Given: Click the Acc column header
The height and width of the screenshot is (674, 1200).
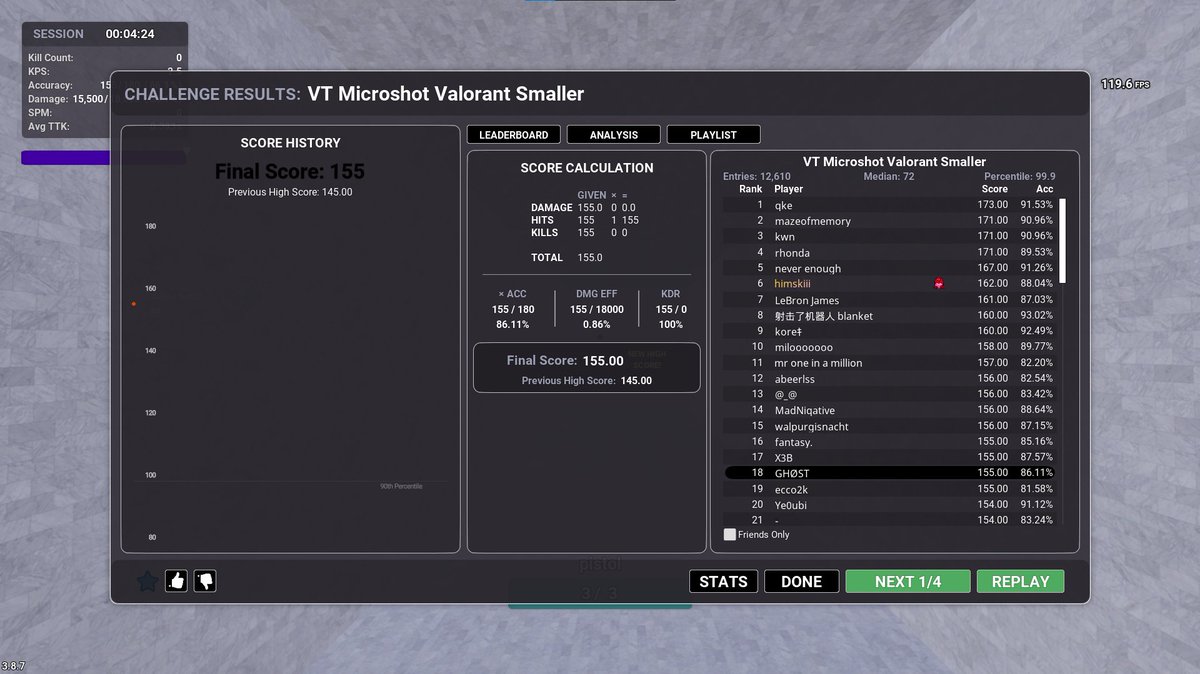Looking at the screenshot, I should [1044, 189].
